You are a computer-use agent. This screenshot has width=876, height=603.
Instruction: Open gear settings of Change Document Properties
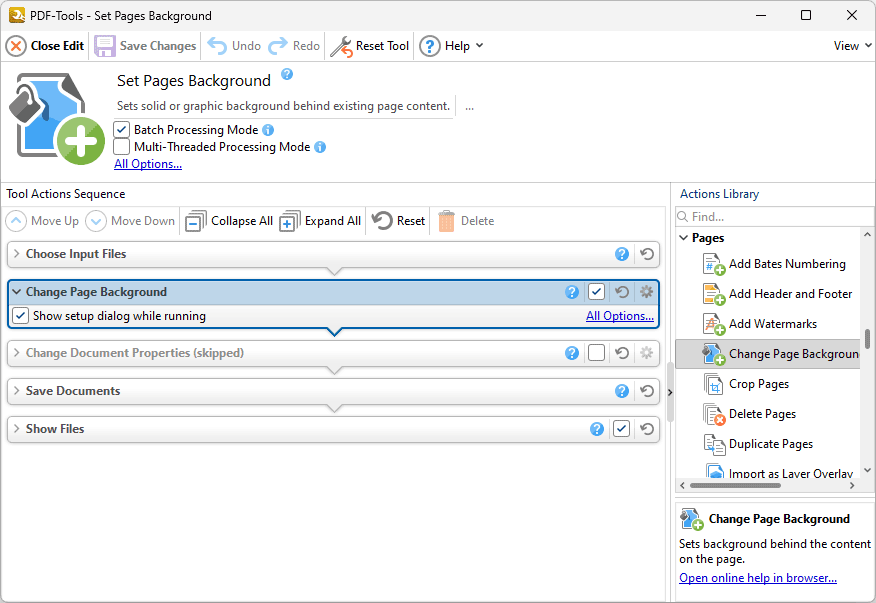click(x=646, y=353)
